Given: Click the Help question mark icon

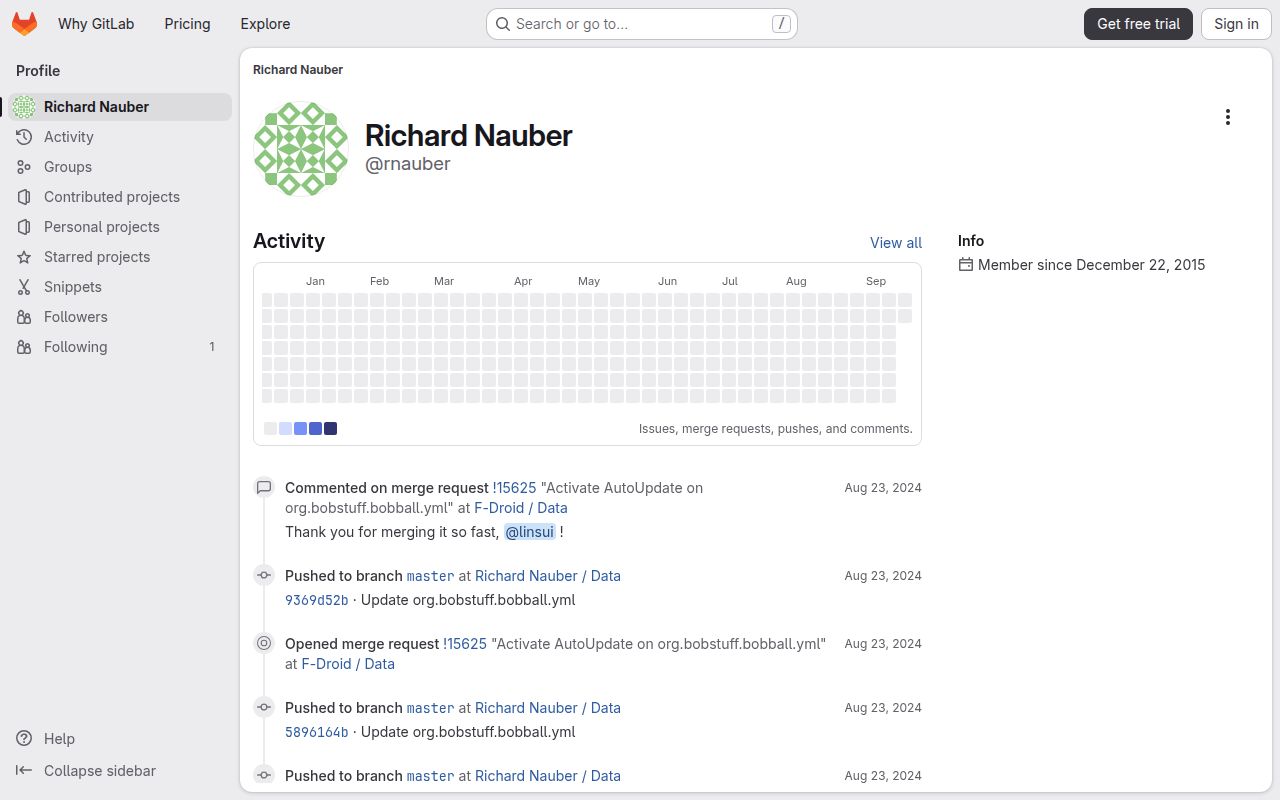Looking at the screenshot, I should click(24, 739).
